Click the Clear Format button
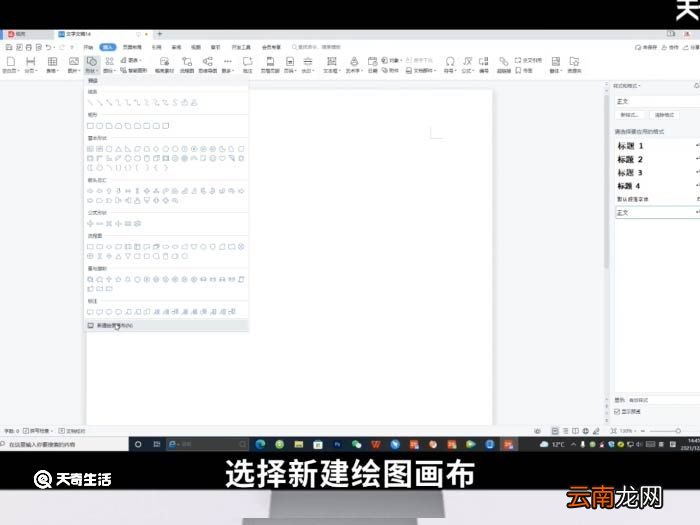700x525 pixels. click(x=664, y=115)
